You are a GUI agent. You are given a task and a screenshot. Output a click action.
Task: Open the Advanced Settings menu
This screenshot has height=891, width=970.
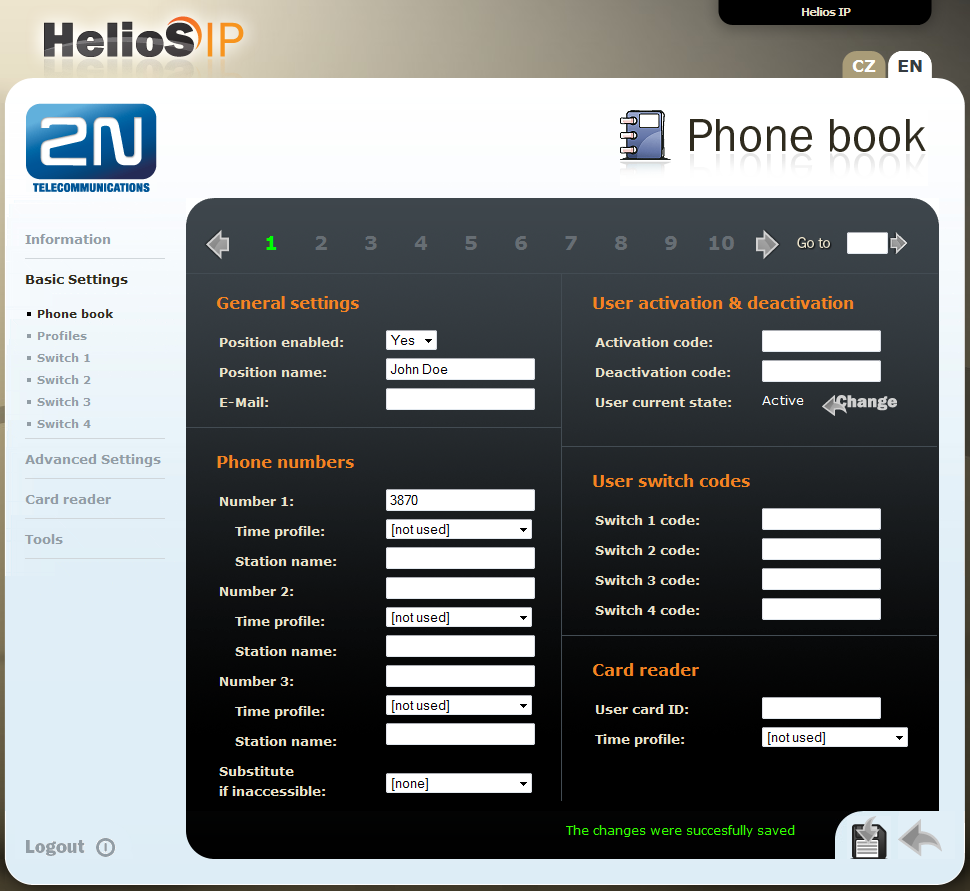coord(93,459)
